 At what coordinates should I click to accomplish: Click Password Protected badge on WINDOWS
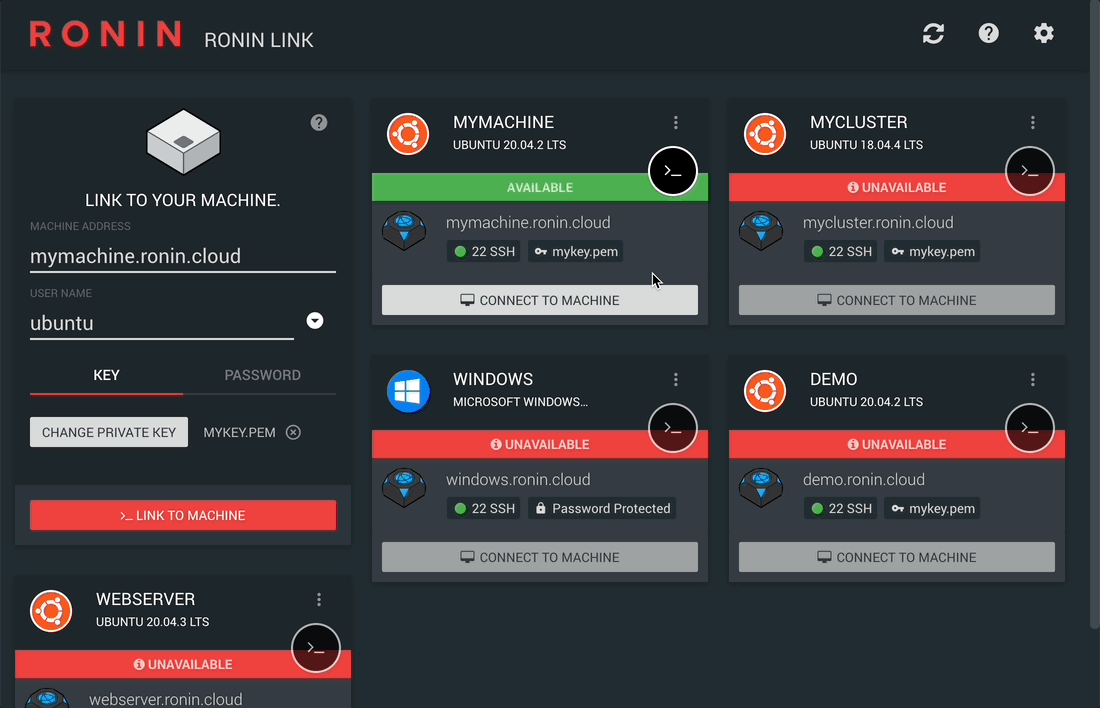[x=603, y=508]
